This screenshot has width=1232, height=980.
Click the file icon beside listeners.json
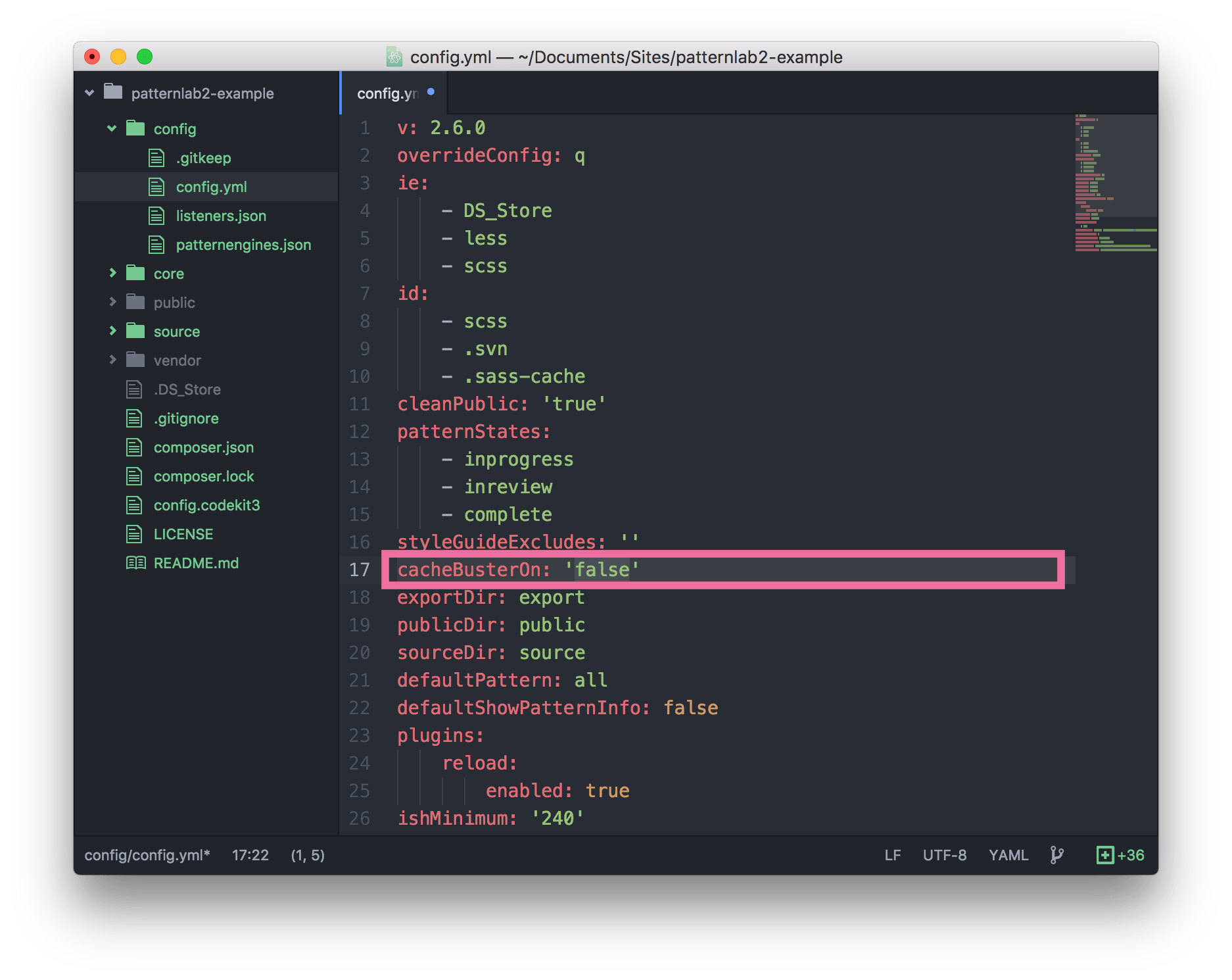point(156,215)
